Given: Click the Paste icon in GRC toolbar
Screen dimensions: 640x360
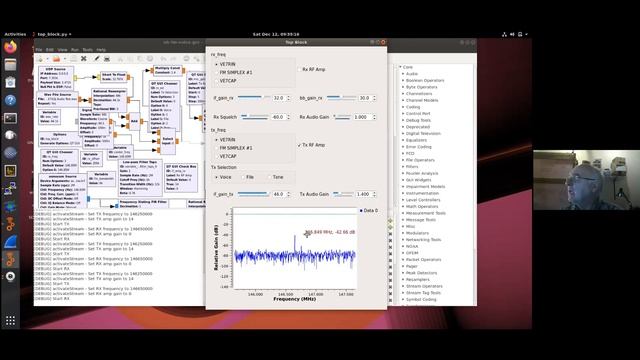Looking at the screenshot, I should click(x=140, y=59).
